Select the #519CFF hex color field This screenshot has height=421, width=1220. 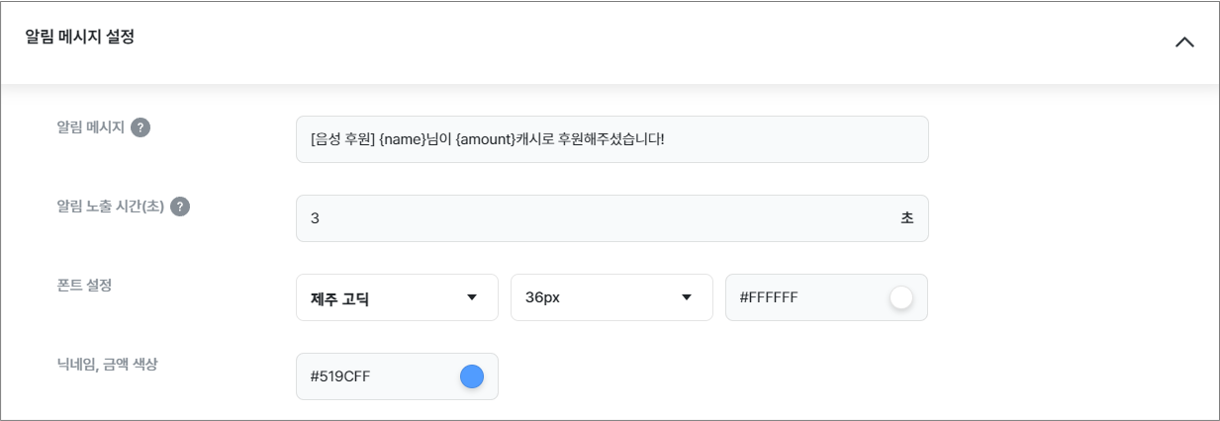coord(397,377)
